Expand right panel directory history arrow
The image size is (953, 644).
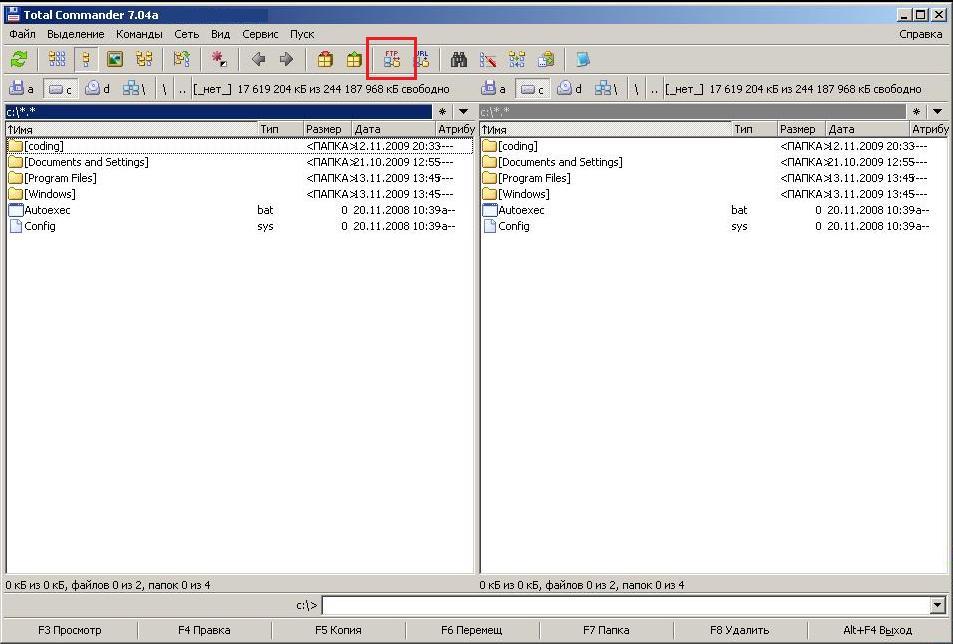(937, 112)
